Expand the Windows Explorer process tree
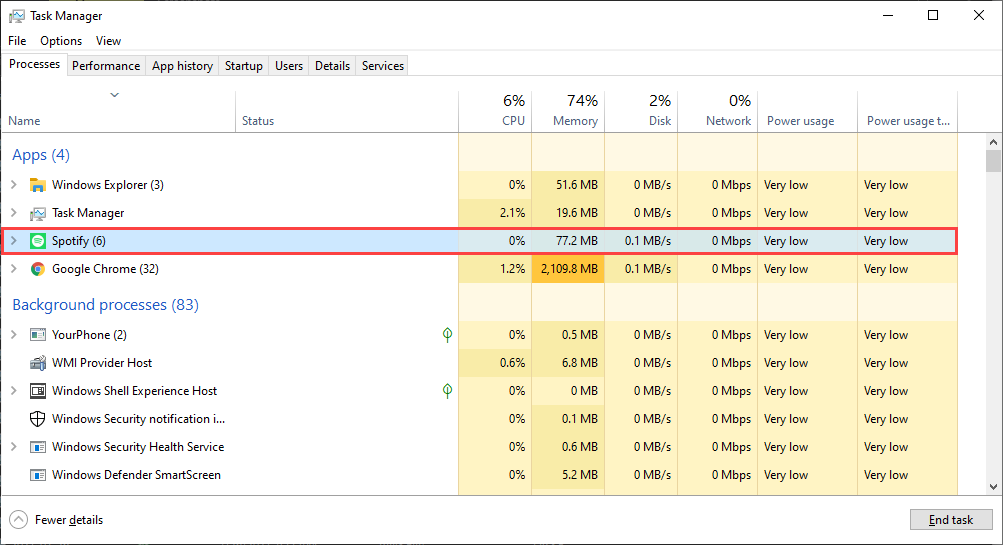Screen dimensions: 1003x545 coord(13,185)
